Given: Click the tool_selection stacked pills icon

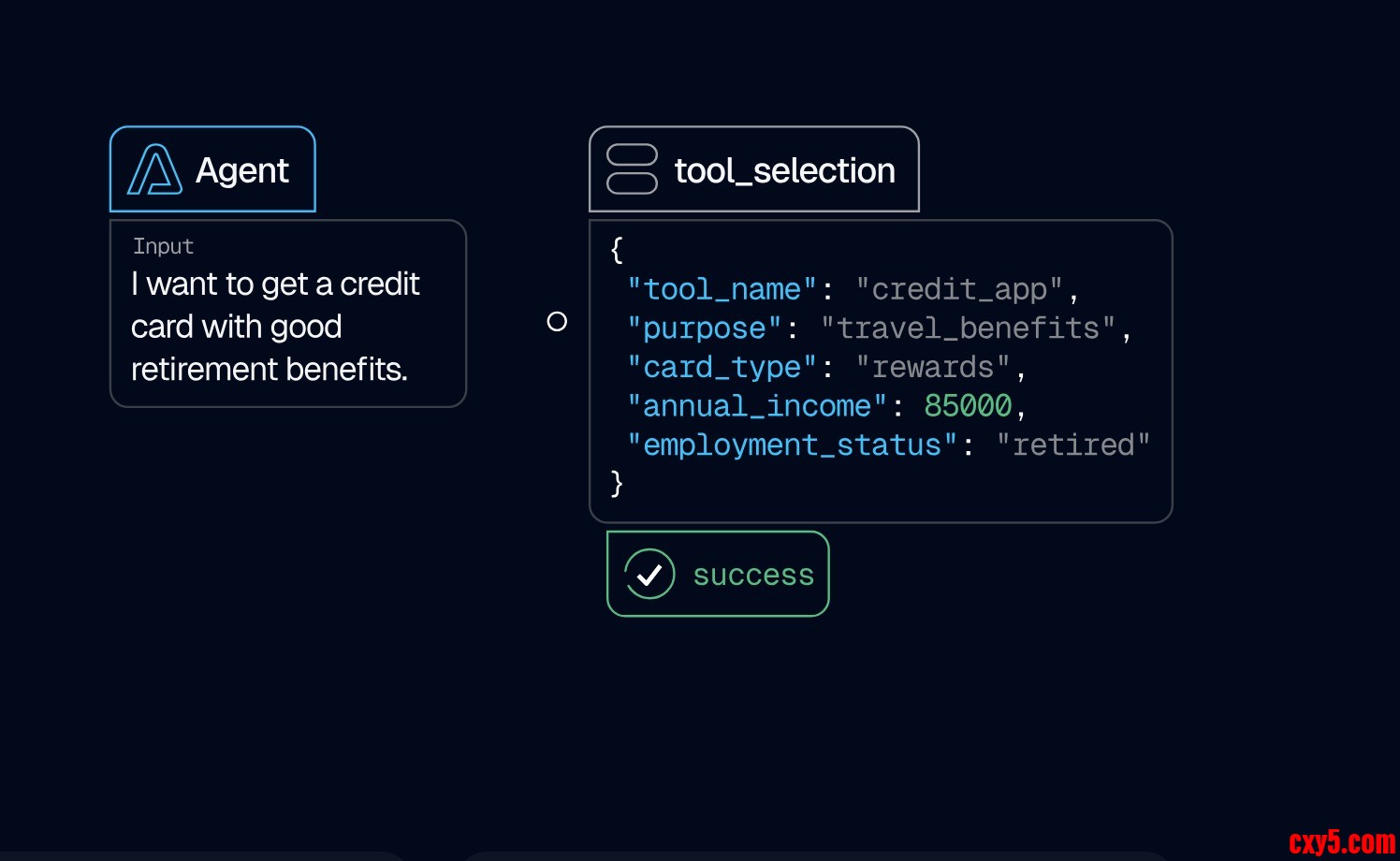Looking at the screenshot, I should tap(632, 169).
